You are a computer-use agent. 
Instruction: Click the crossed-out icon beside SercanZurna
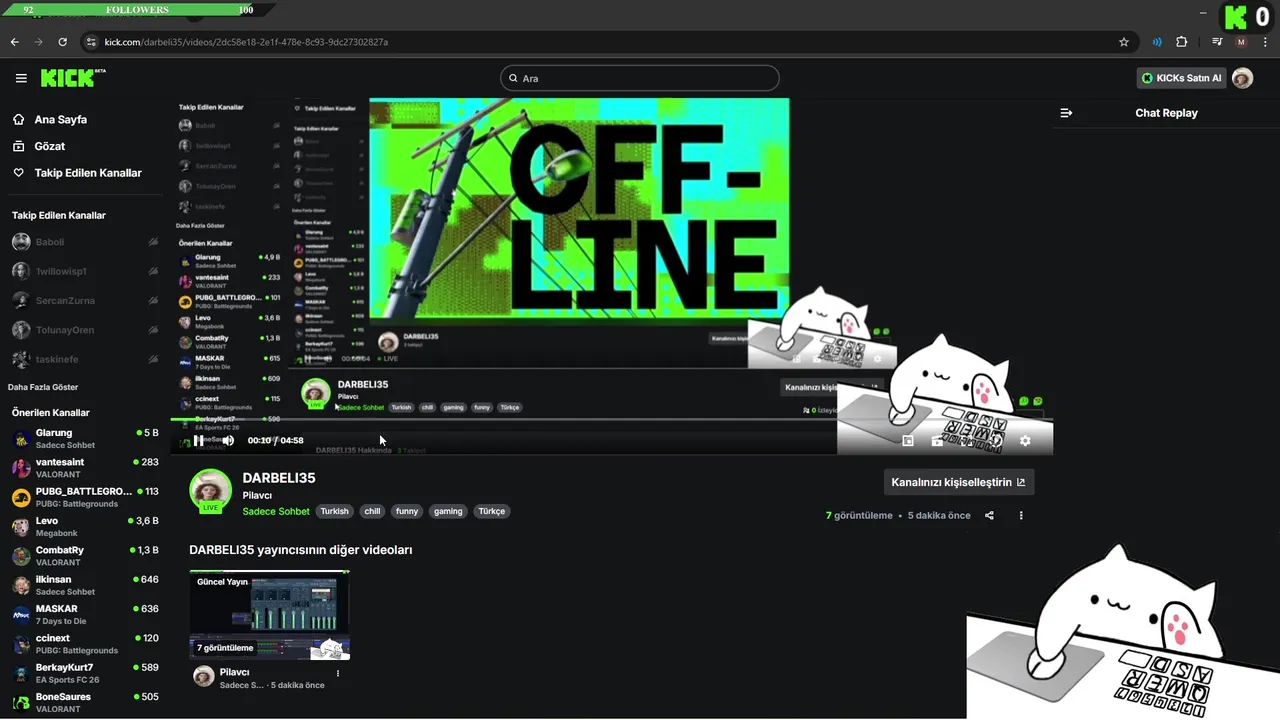153,300
